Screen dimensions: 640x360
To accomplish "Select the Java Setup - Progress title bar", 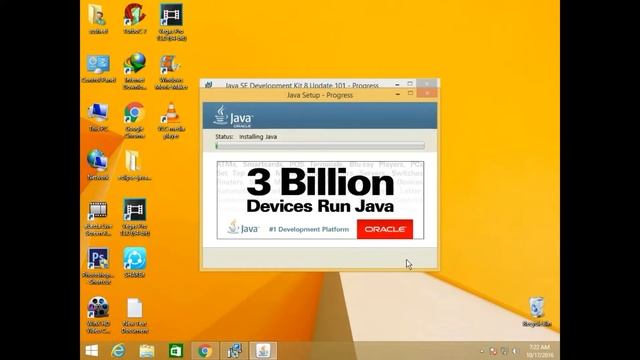I will click(320, 95).
